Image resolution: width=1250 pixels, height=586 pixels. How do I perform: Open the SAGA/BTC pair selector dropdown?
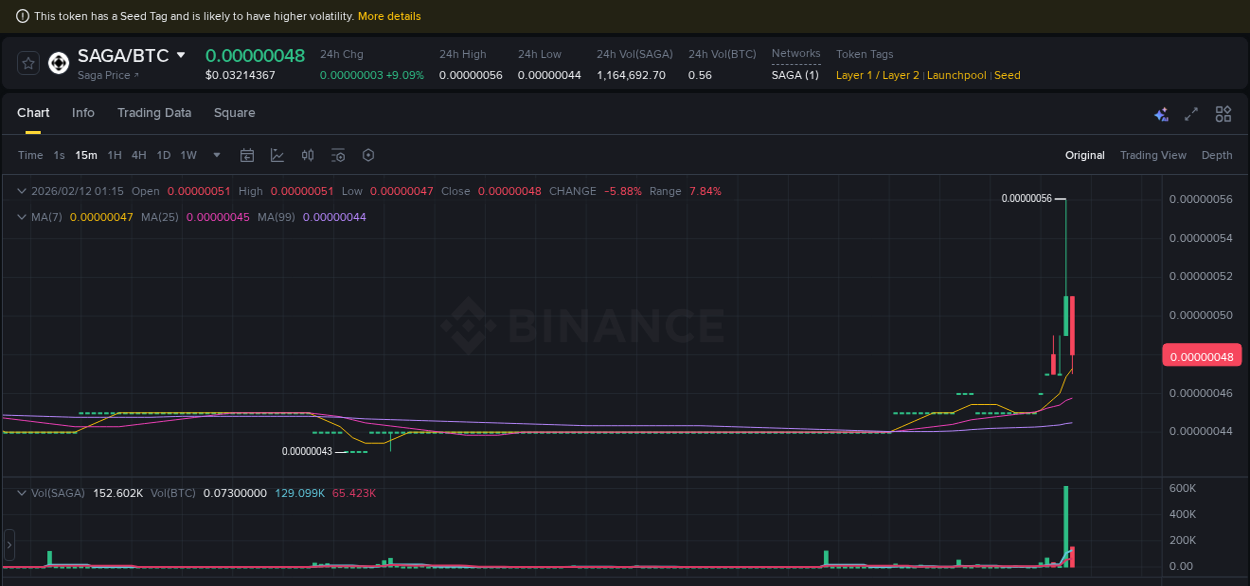pyautogui.click(x=180, y=56)
